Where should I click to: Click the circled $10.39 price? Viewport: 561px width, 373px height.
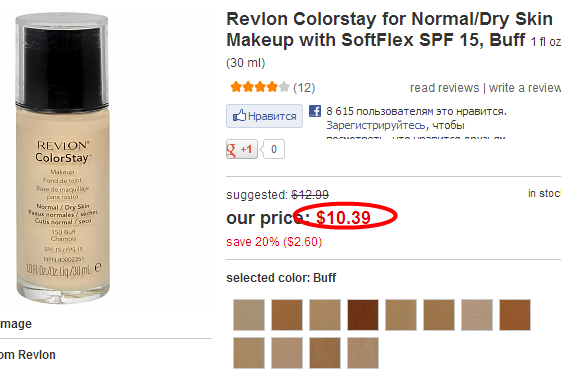(343, 217)
